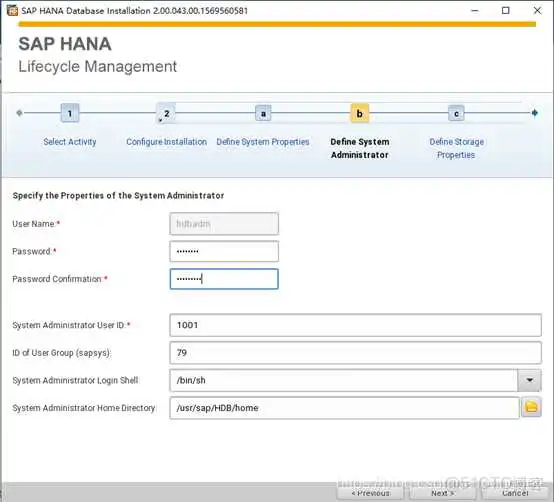
Task: Click the SAP HANA installer title icon
Action: pos(12,11)
